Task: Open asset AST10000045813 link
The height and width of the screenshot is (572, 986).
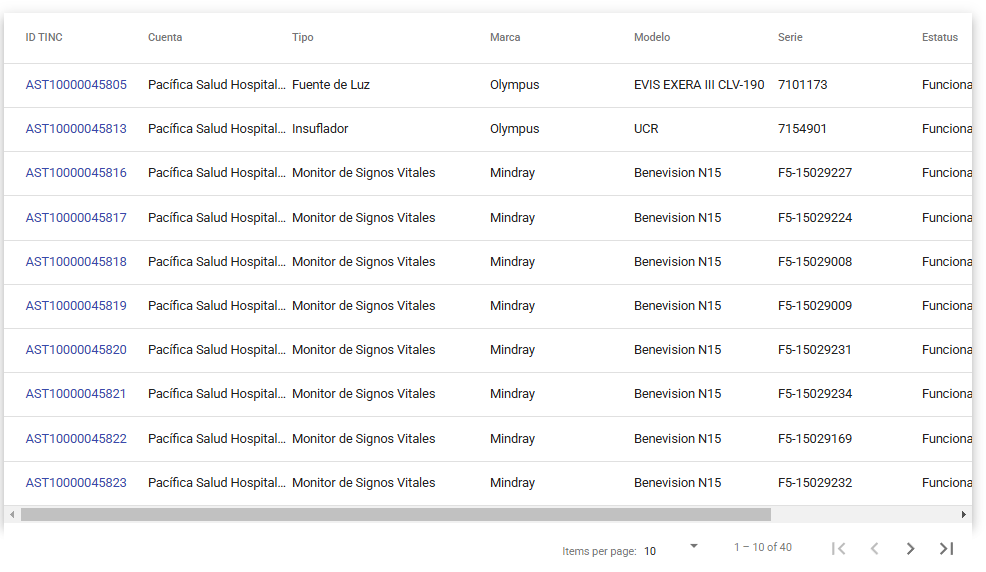Action: pyautogui.click(x=76, y=129)
